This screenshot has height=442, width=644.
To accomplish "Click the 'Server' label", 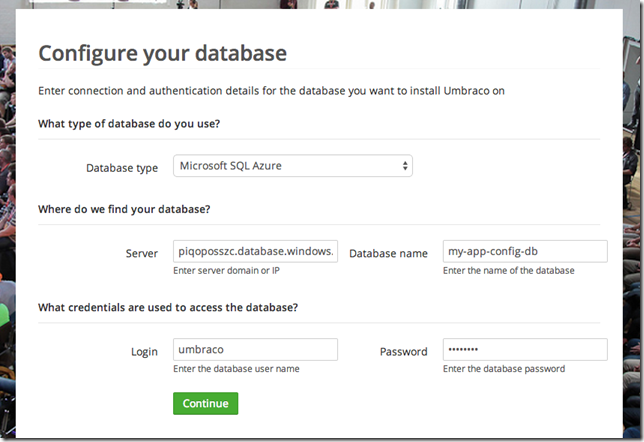I will [142, 253].
